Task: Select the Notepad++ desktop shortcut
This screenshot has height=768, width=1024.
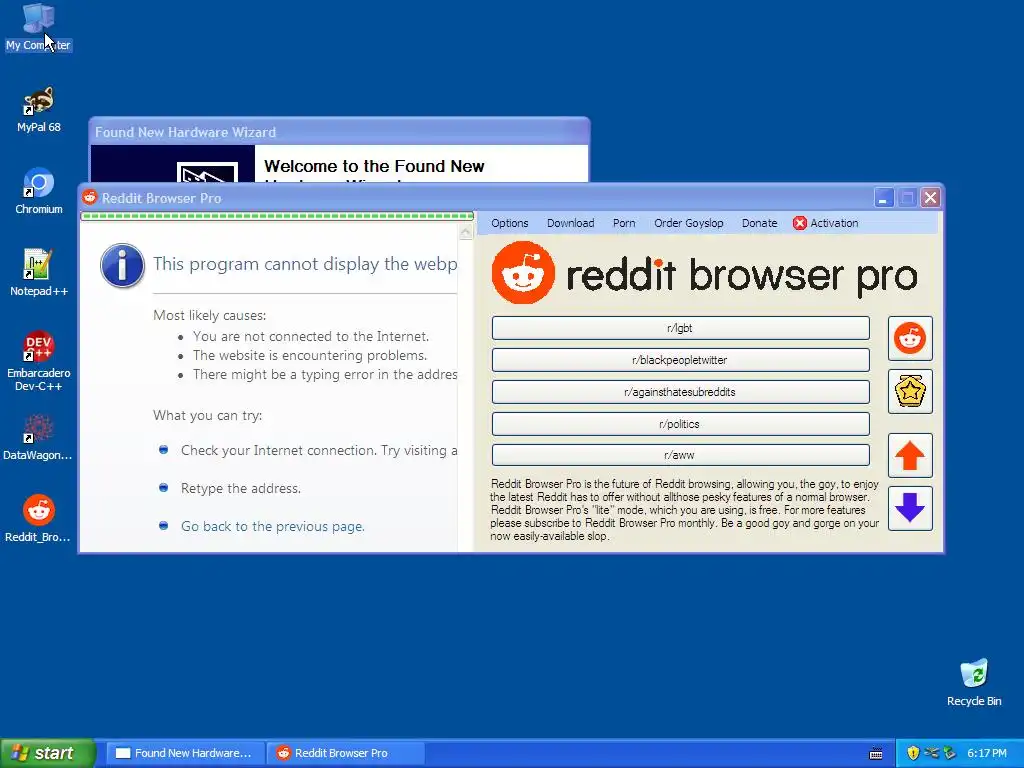Action: pos(39,274)
